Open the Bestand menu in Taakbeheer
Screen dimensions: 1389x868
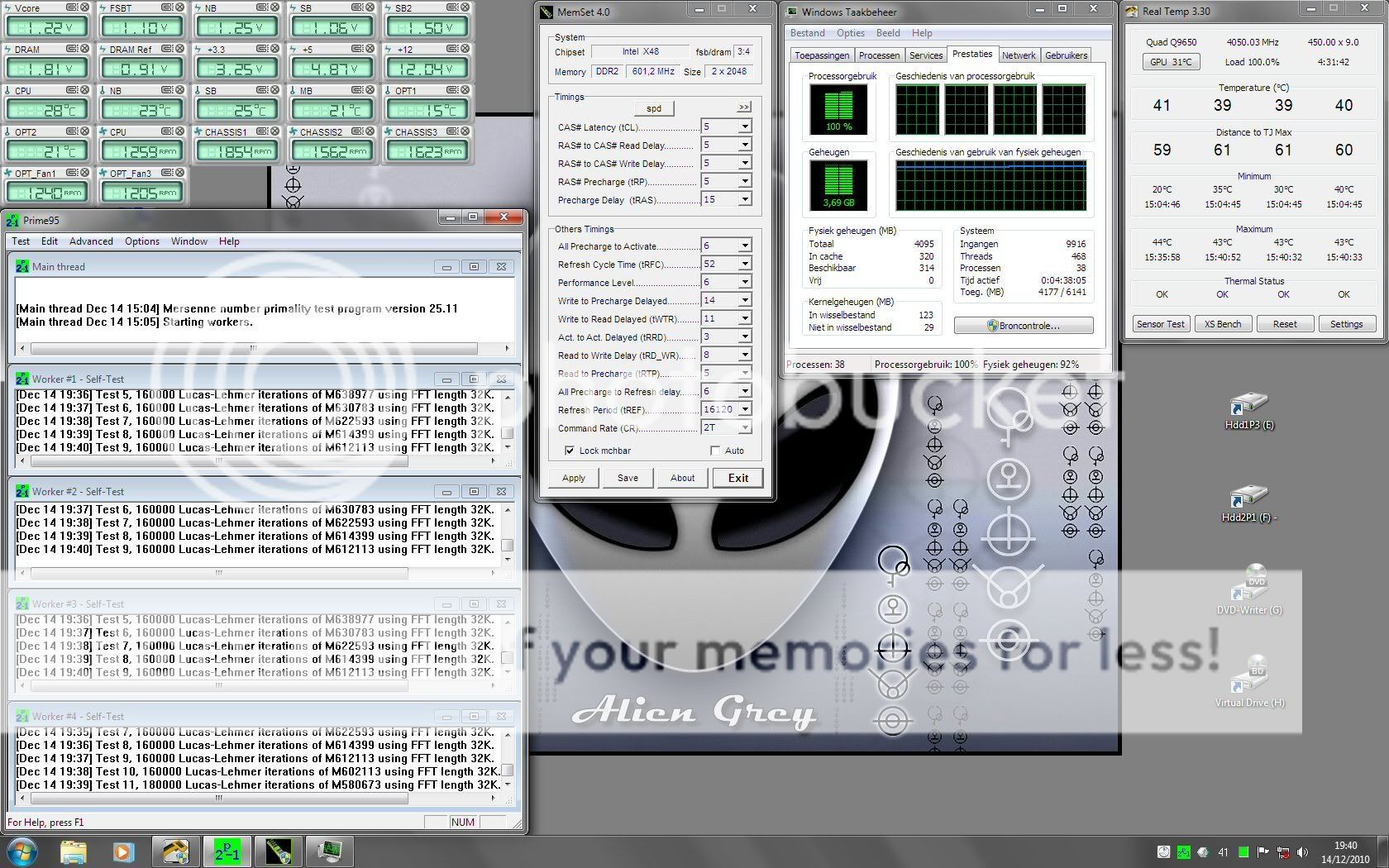click(x=808, y=33)
